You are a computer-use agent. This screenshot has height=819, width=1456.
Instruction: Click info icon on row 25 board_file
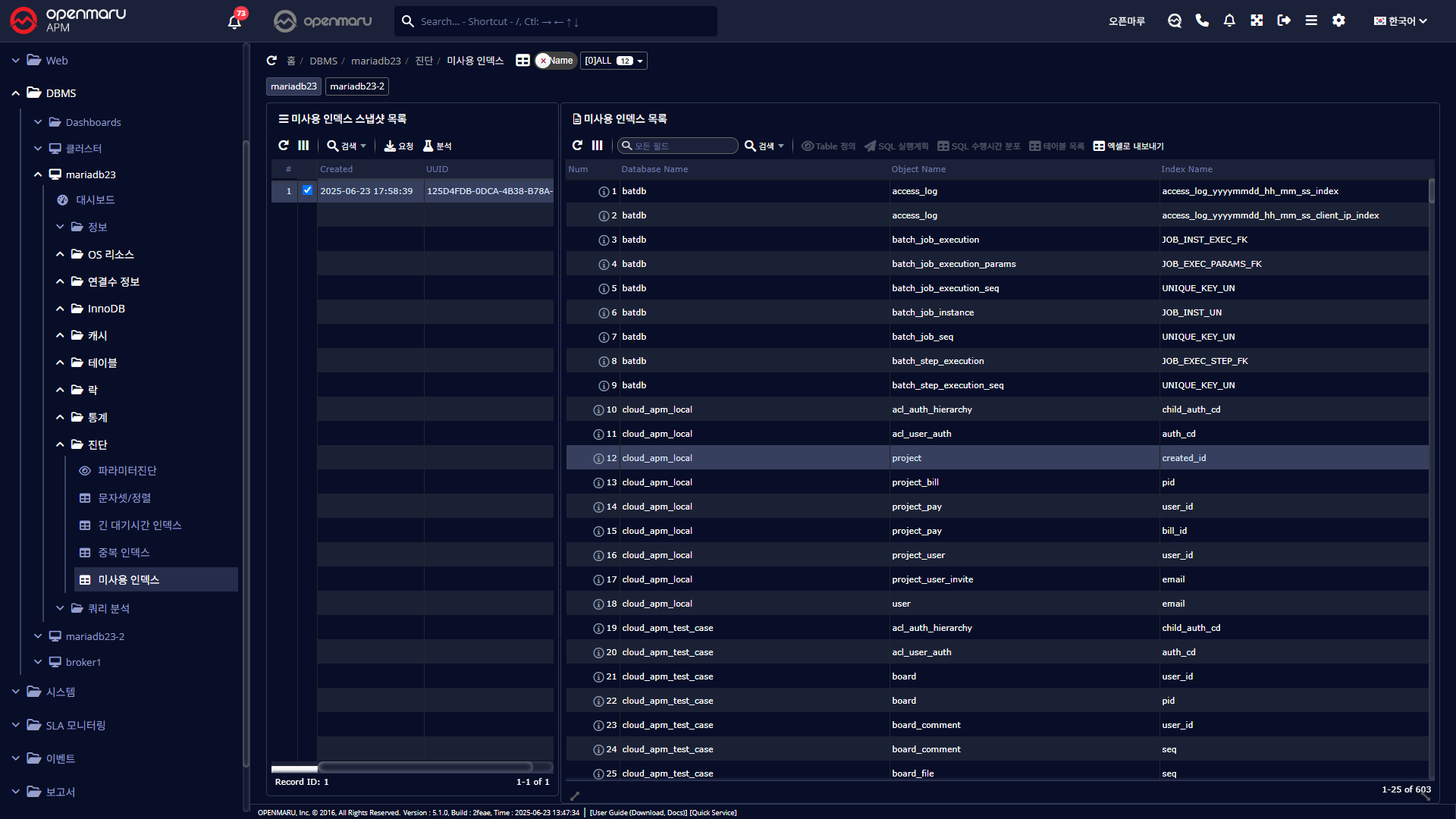598,774
